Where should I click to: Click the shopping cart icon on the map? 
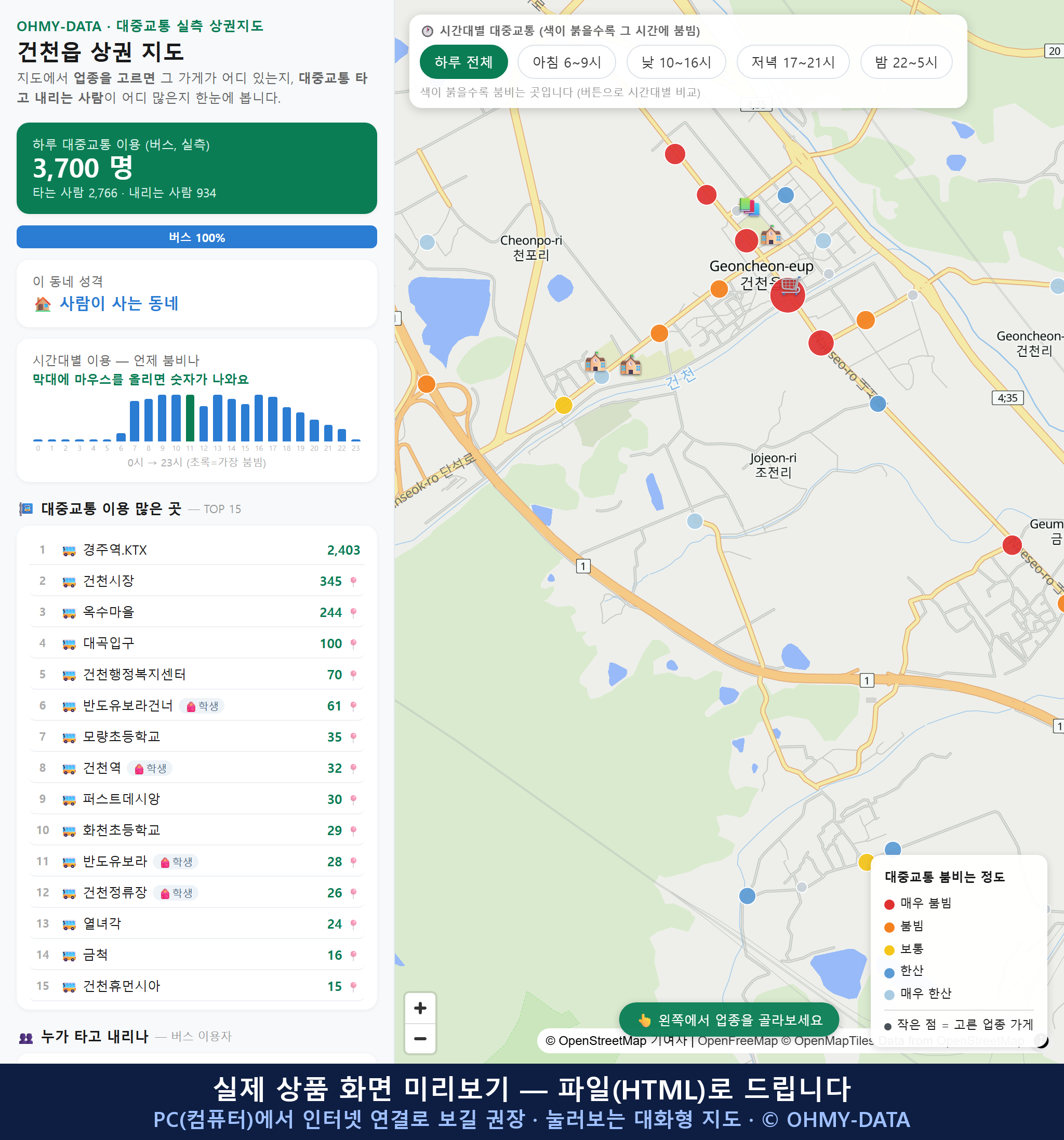pyautogui.click(x=790, y=285)
